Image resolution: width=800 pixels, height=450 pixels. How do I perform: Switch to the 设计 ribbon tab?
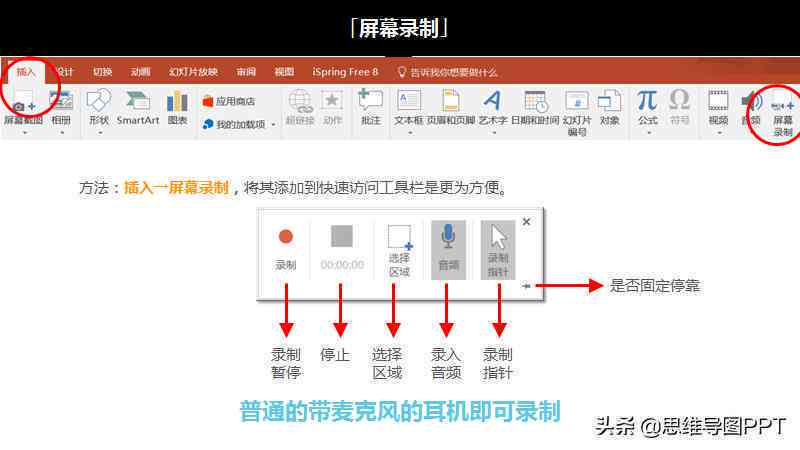click(65, 72)
